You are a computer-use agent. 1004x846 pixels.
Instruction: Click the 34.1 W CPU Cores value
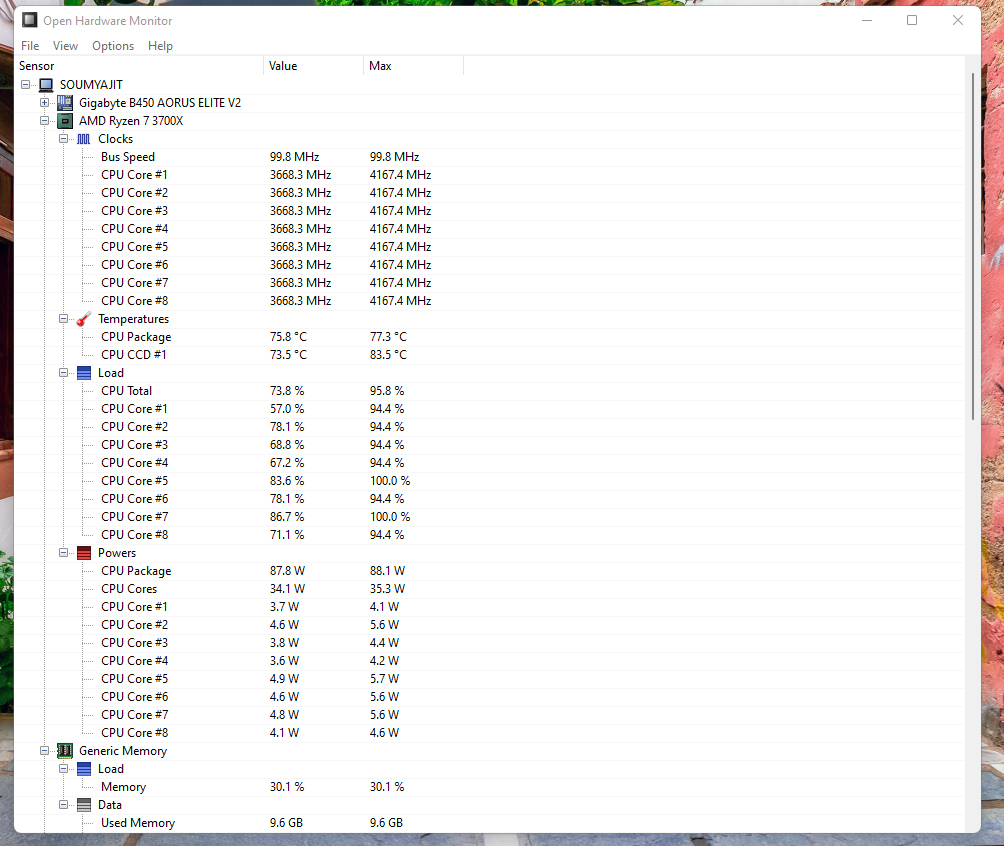(287, 589)
